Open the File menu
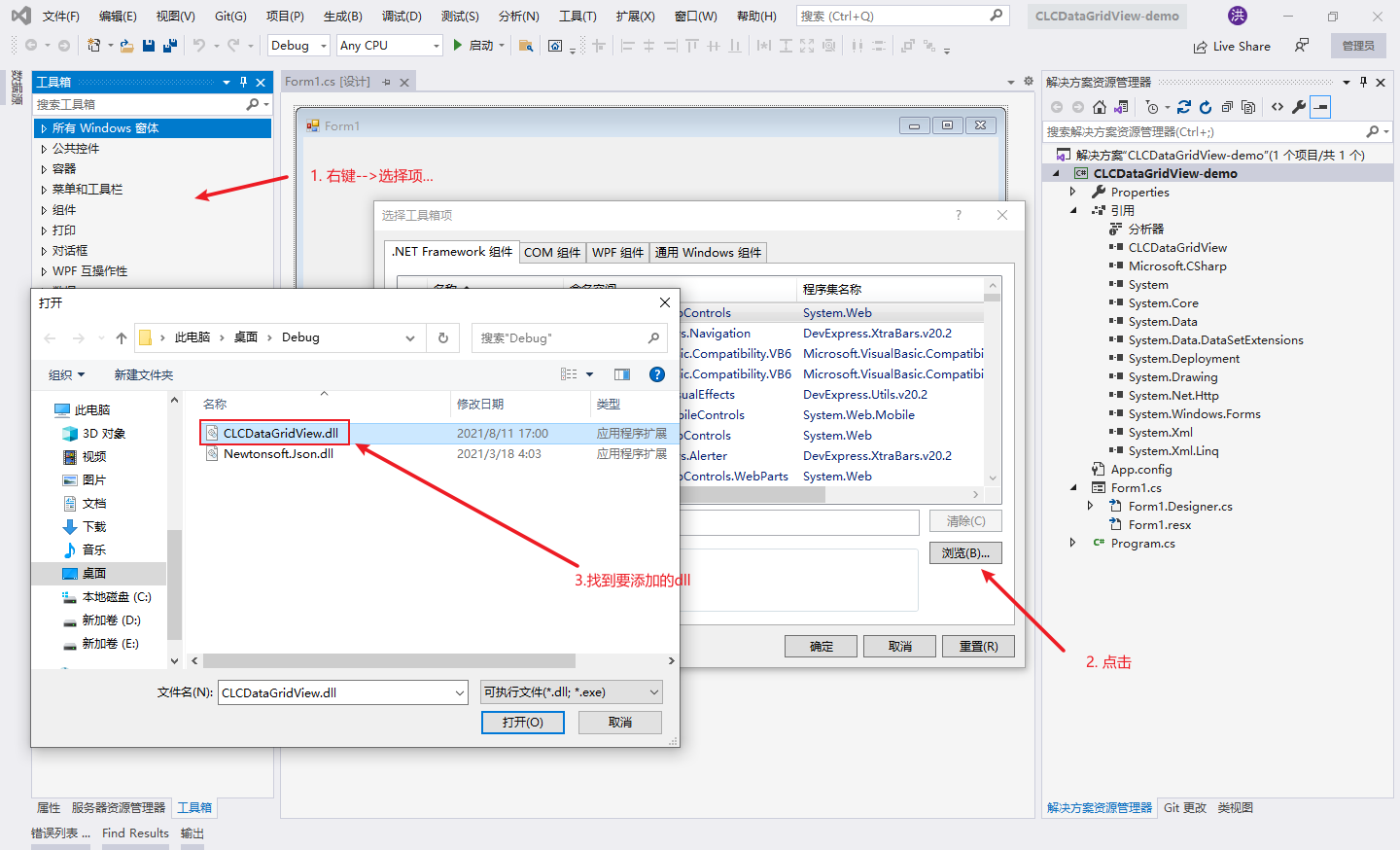This screenshot has height=850, width=1400. point(61,17)
